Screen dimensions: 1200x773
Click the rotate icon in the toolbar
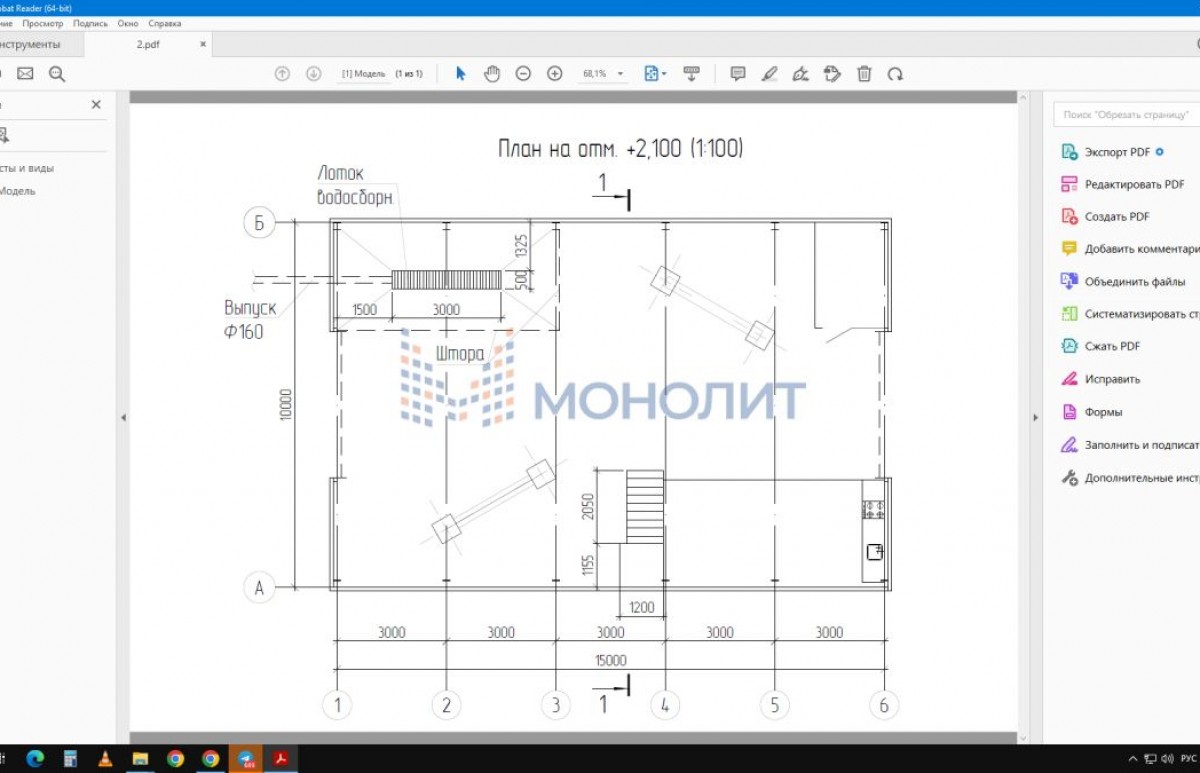pyautogui.click(x=896, y=74)
